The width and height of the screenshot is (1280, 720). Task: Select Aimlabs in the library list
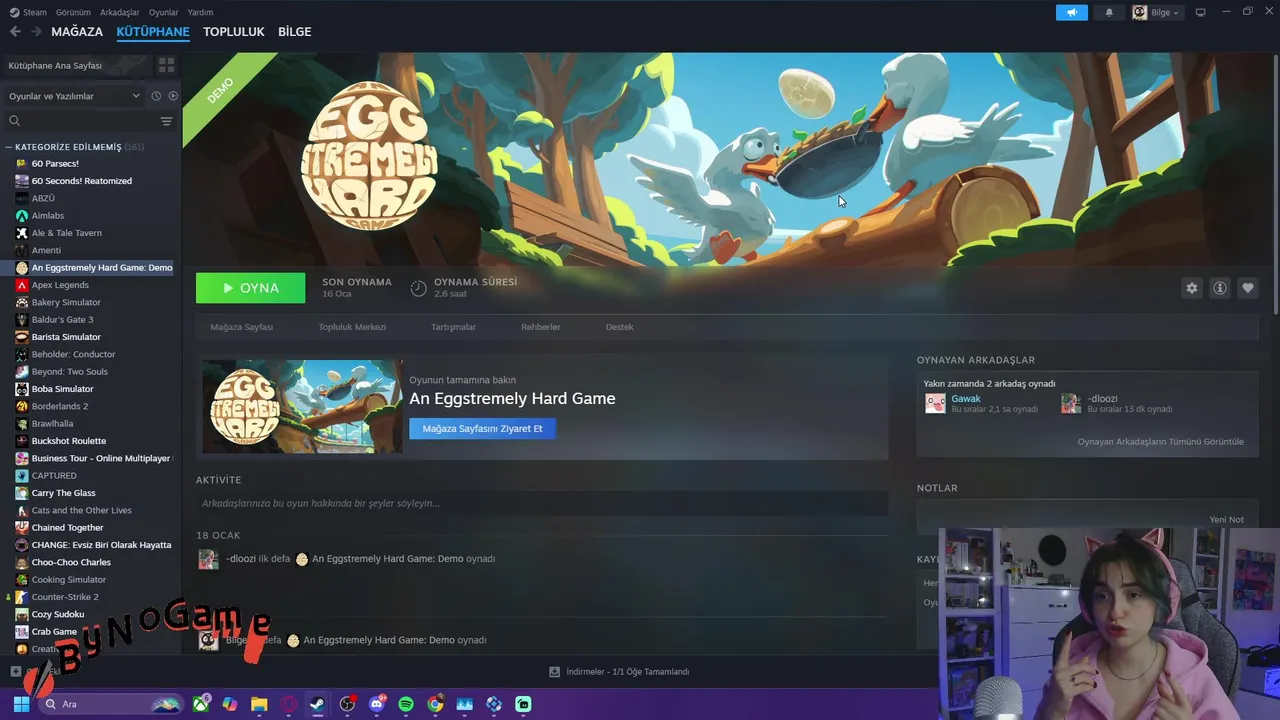coord(47,216)
